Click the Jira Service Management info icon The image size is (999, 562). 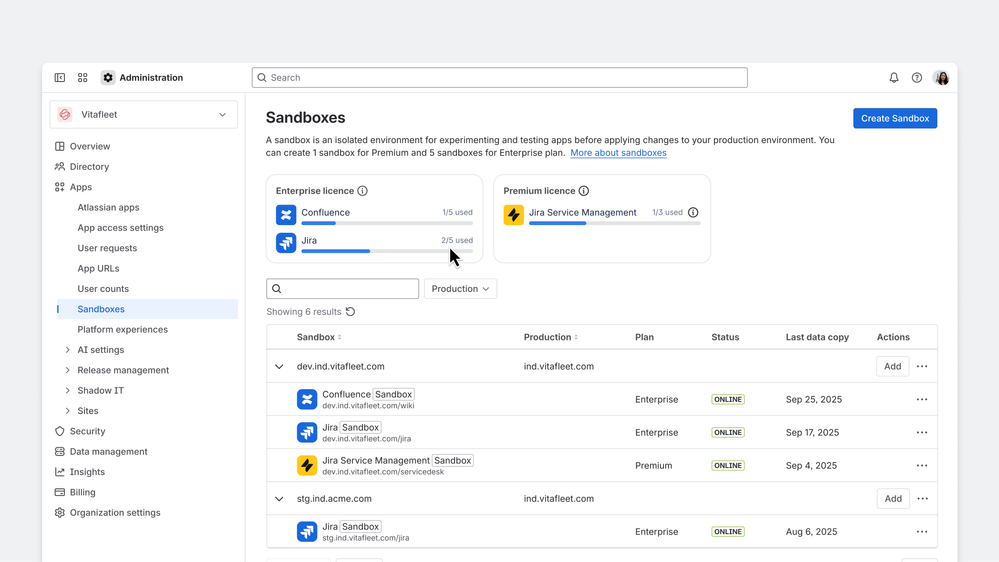pyautogui.click(x=693, y=212)
